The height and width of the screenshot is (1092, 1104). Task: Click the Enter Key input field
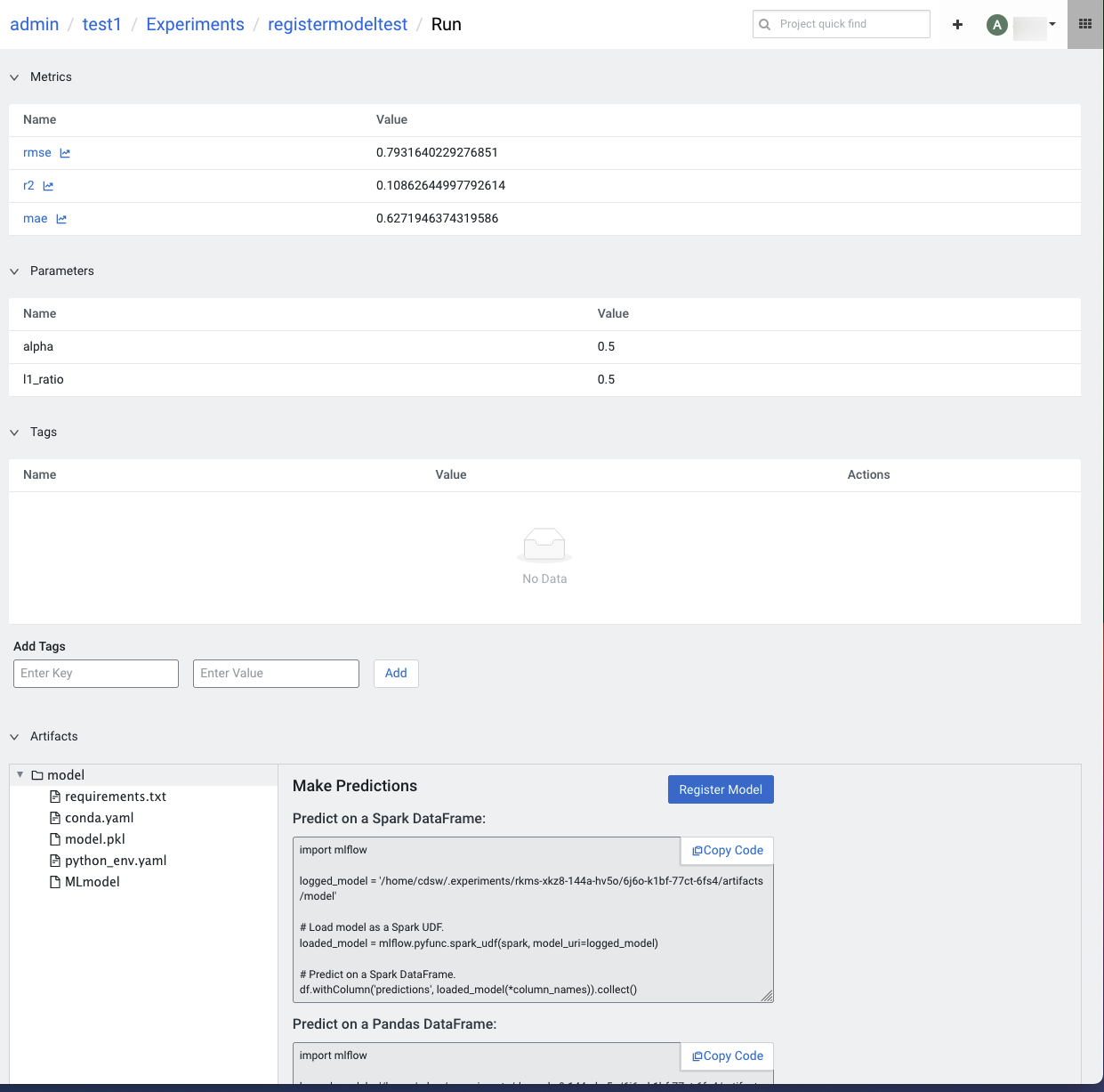point(95,673)
